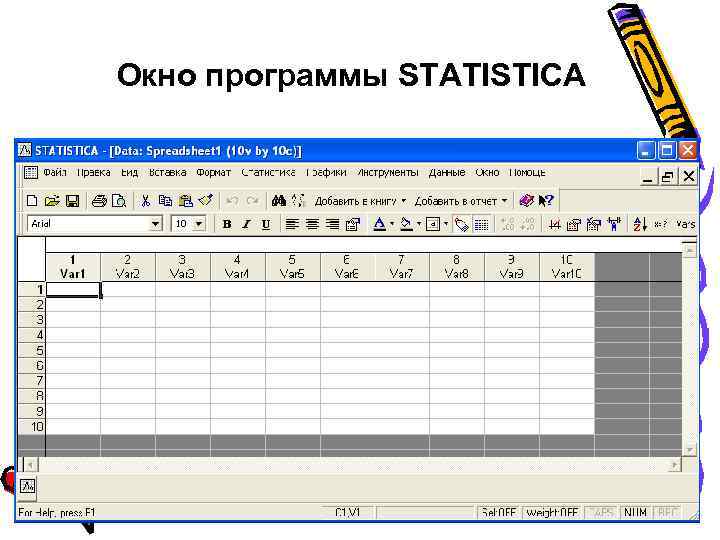Image resolution: width=720 pixels, height=540 pixels.
Task: Open the Статистика menu
Action: point(268,173)
